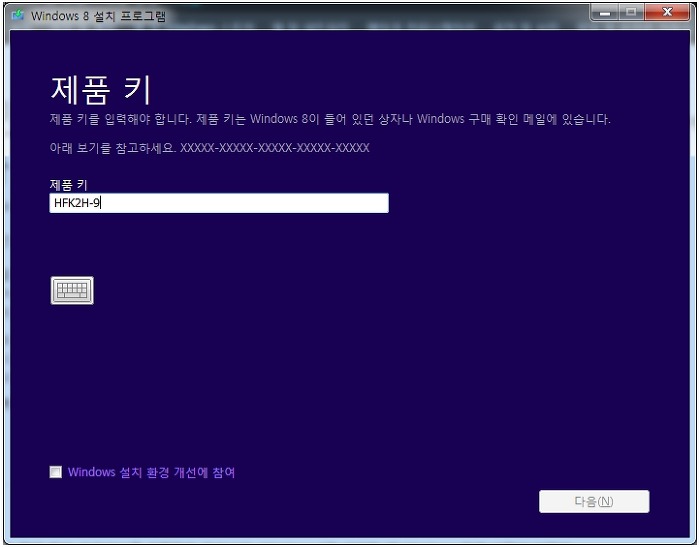Click the 제품 키를 입력해야 합니다 description line
Screen dimensions: 700x547
tap(330, 119)
